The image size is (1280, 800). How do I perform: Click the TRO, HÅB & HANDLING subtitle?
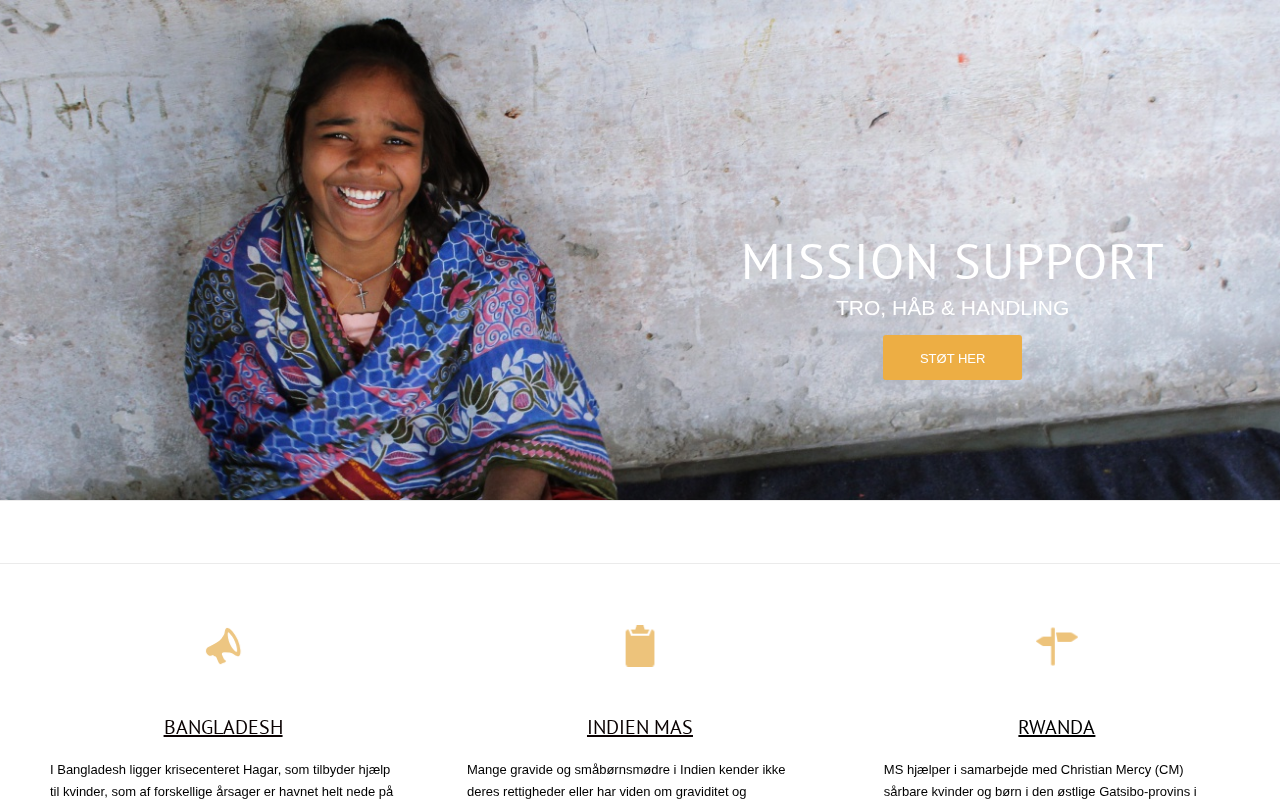pos(952,308)
